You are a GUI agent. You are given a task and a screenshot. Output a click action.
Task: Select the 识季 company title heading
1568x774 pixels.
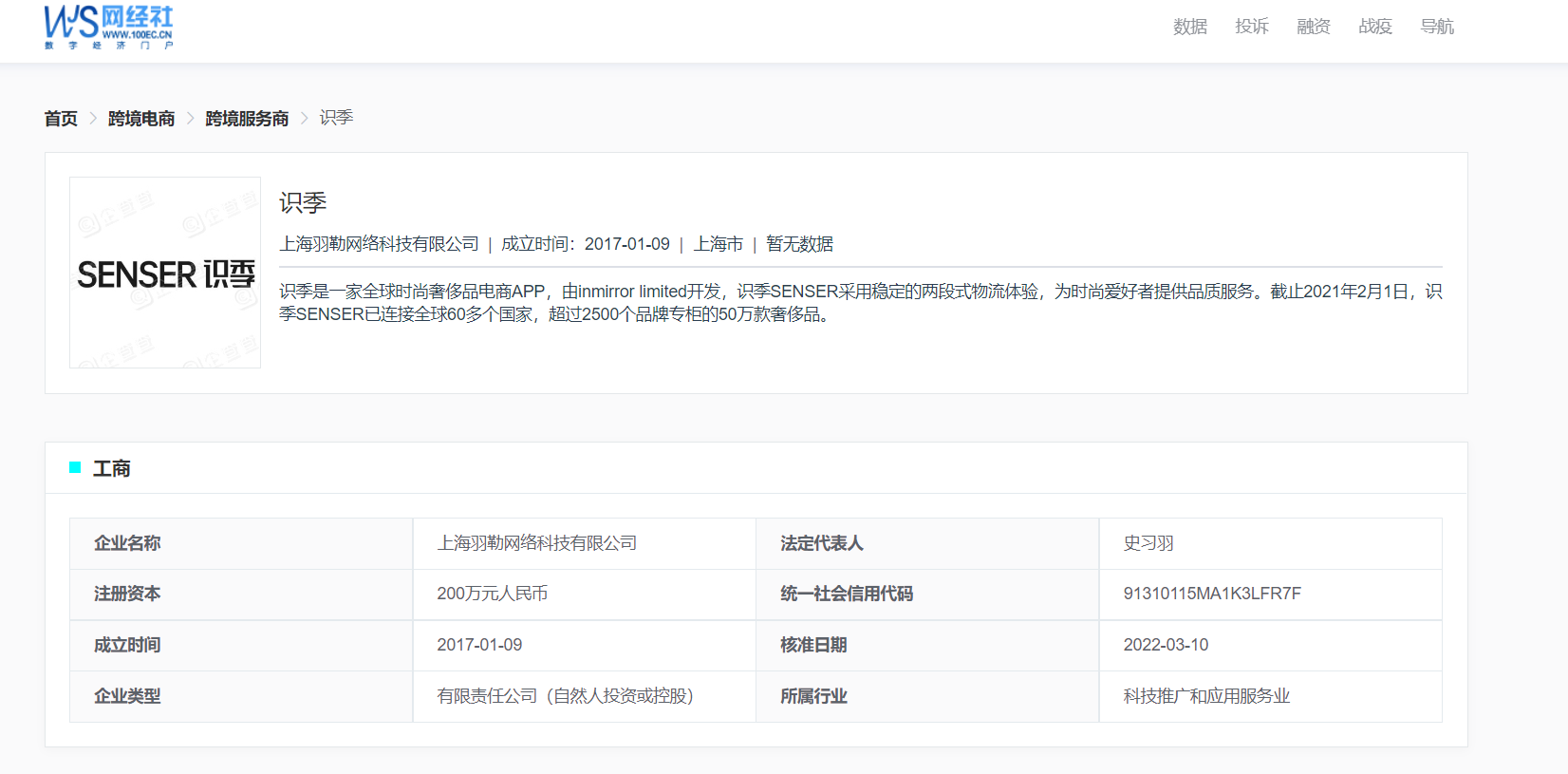(303, 202)
